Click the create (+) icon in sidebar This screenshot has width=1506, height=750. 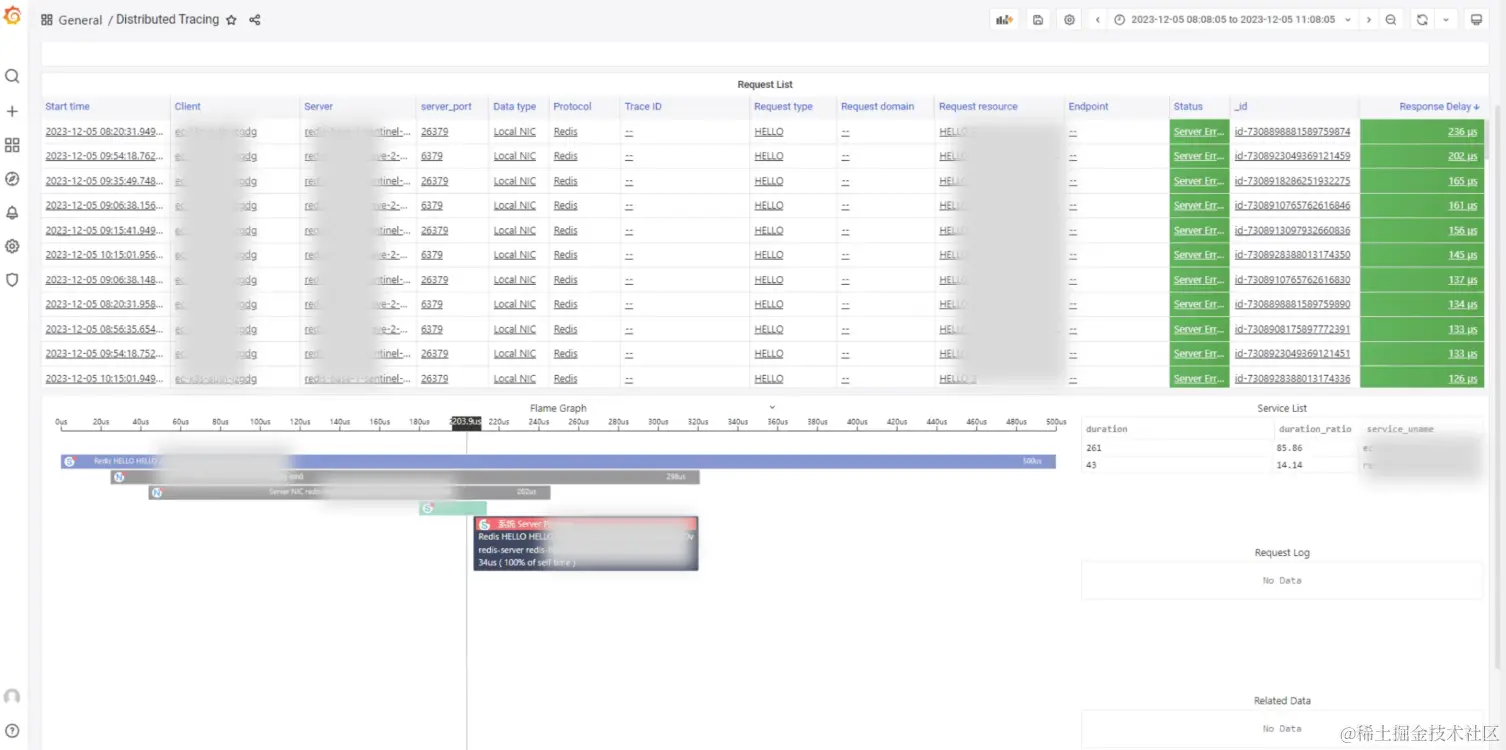tap(13, 110)
